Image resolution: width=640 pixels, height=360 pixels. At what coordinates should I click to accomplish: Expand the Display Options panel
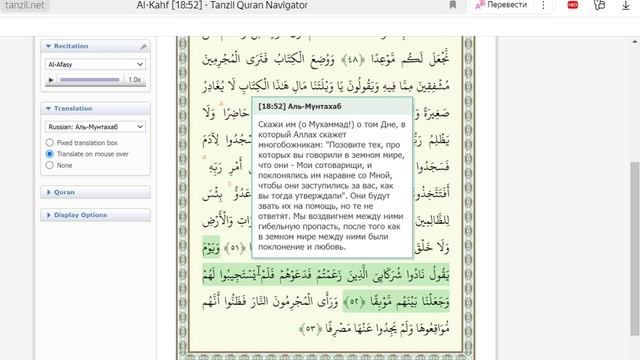(95, 215)
